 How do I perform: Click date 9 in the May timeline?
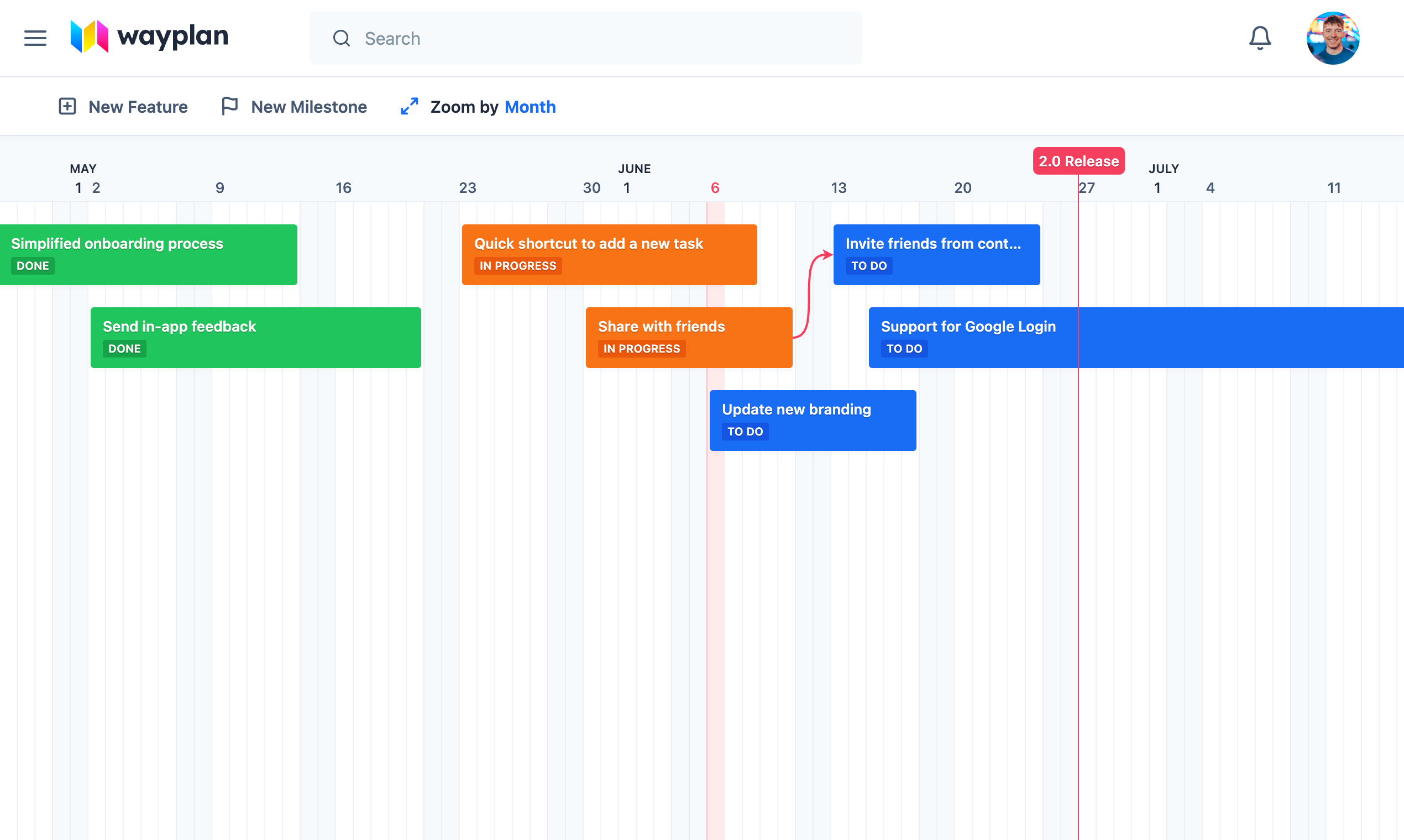tap(219, 188)
